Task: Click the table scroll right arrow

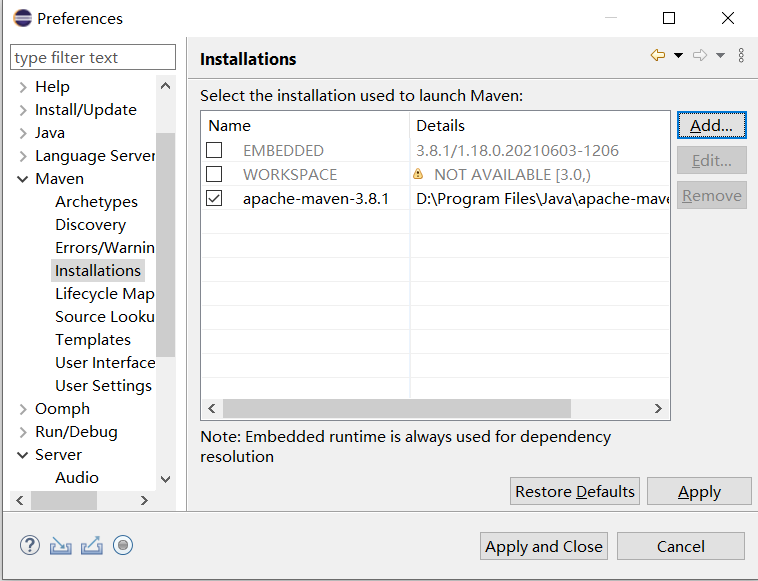Action: point(658,408)
